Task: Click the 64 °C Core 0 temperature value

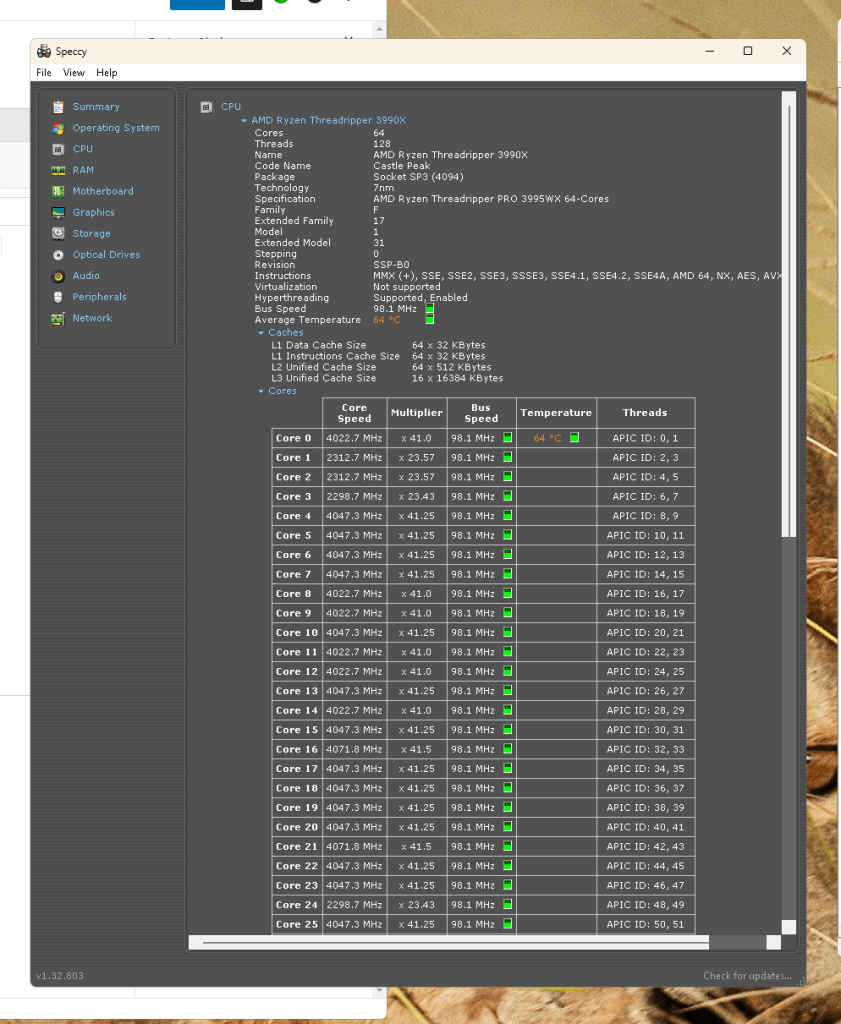Action: click(547, 438)
